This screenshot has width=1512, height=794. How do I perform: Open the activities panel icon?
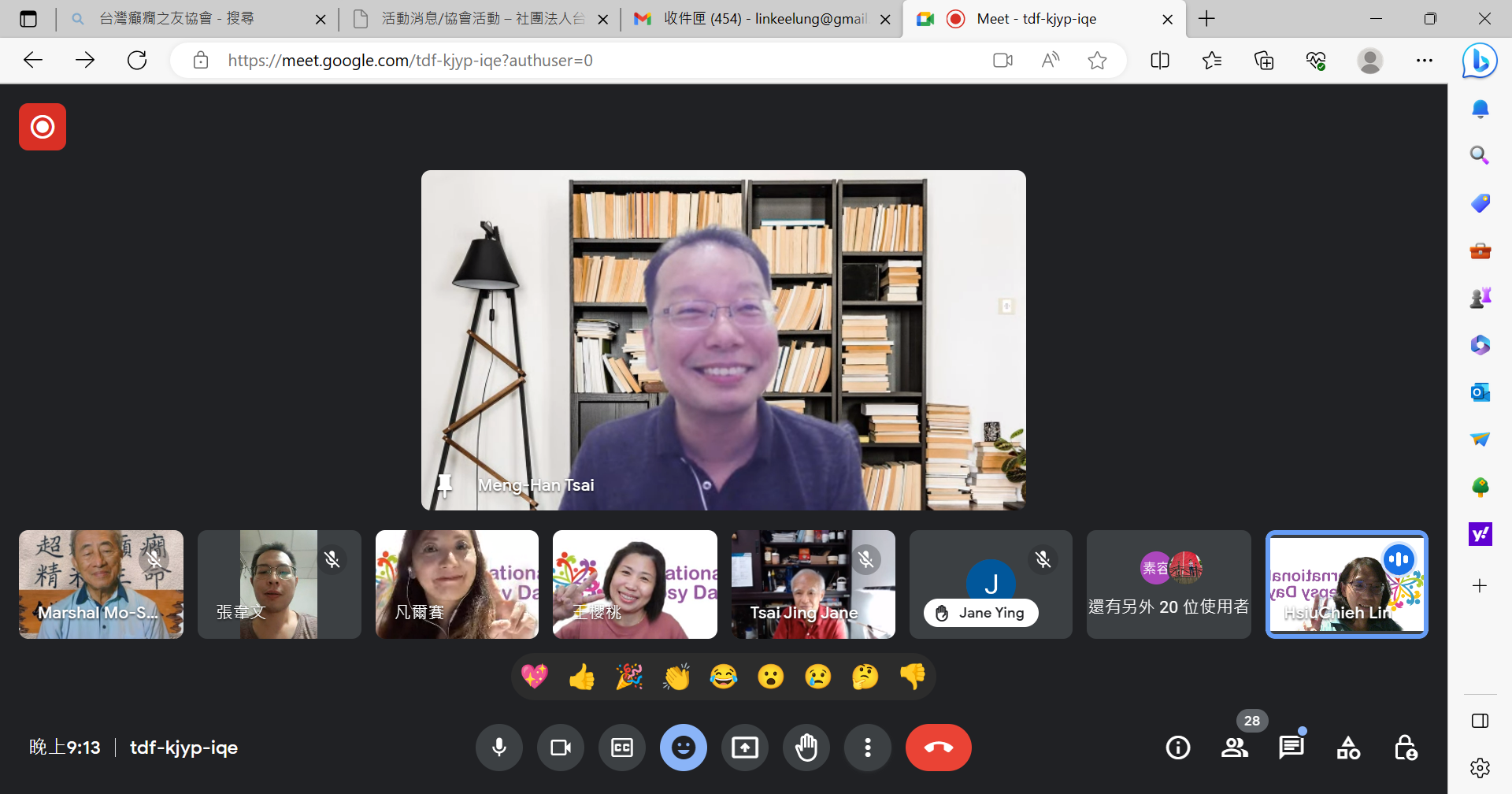[x=1348, y=748]
